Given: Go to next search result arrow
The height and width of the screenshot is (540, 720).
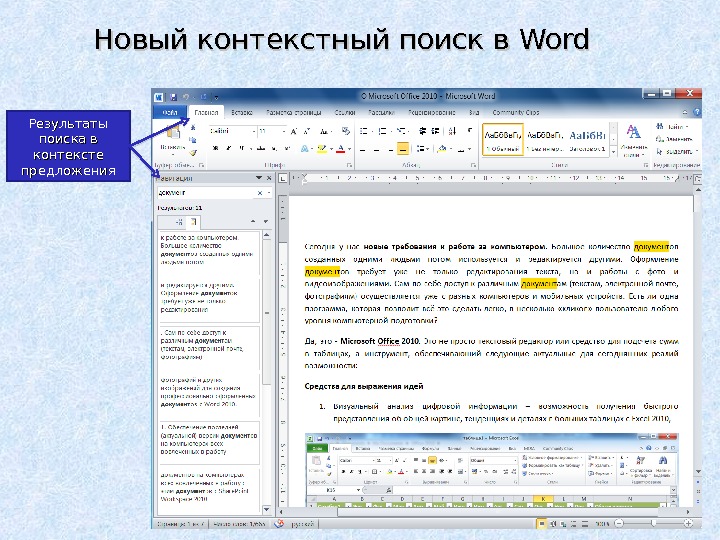Looking at the screenshot, I should (x=265, y=221).
